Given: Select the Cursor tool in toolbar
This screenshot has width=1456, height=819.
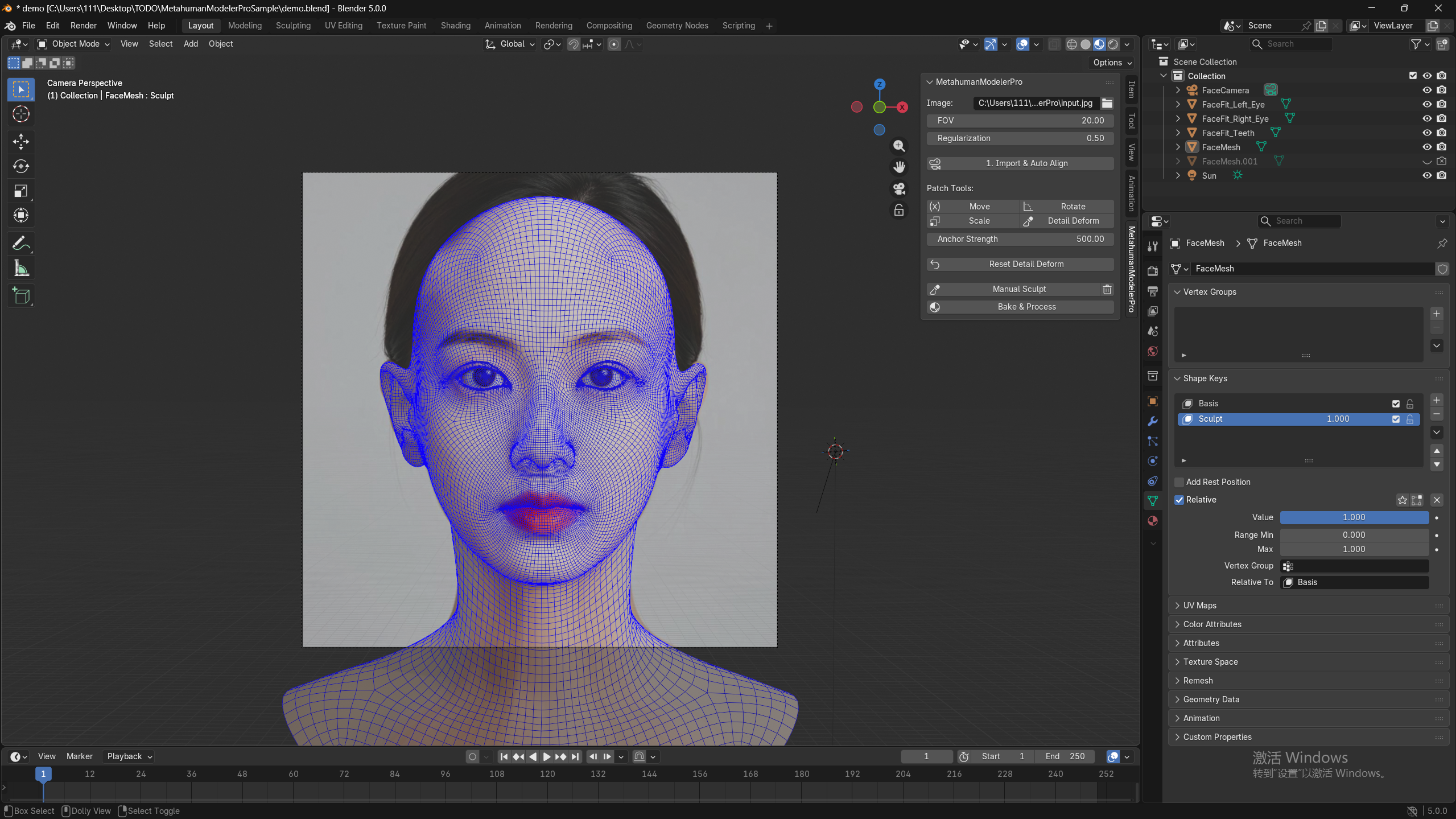Looking at the screenshot, I should click(21, 114).
